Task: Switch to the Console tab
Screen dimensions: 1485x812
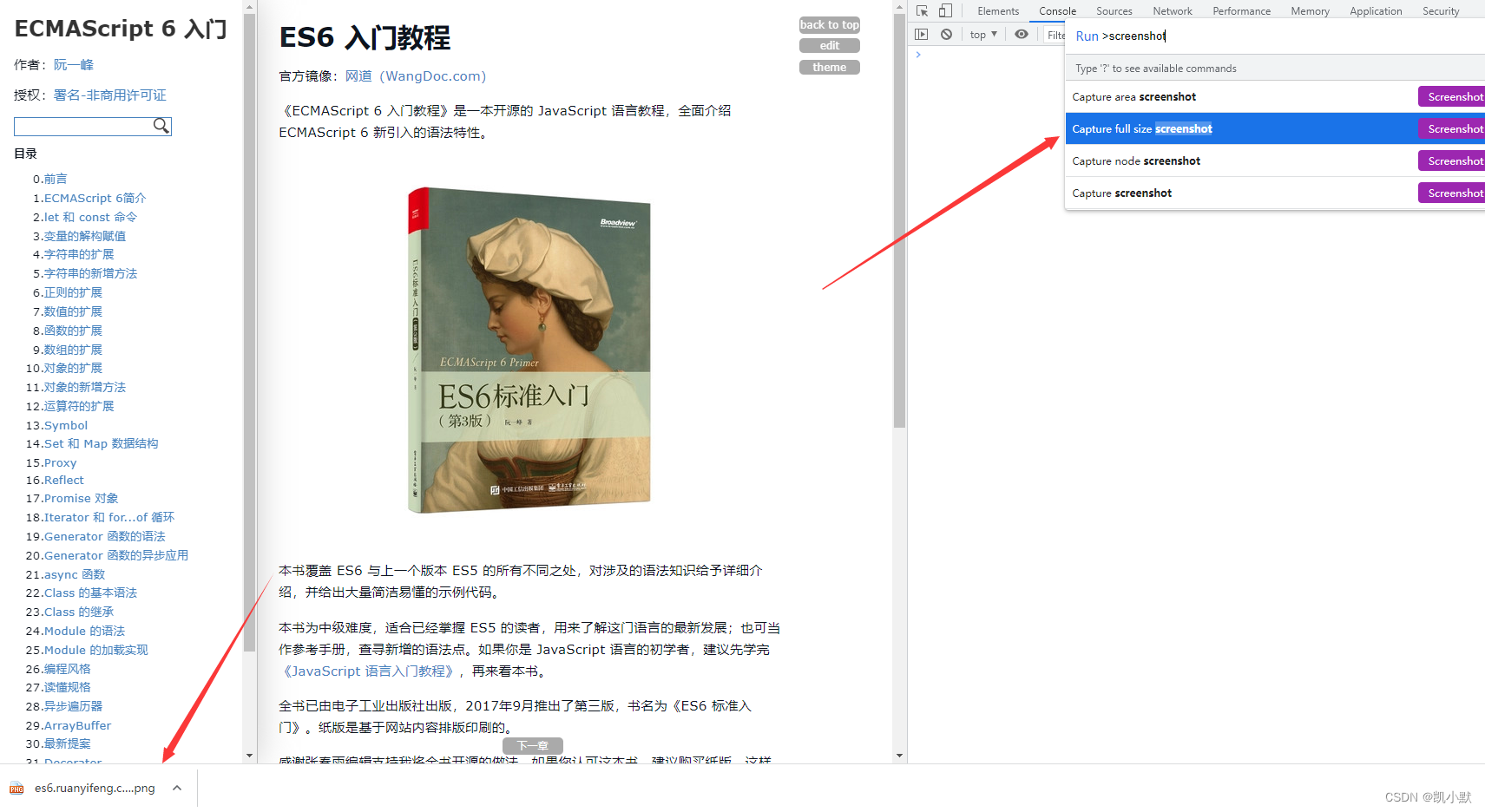Action: coord(1057,11)
